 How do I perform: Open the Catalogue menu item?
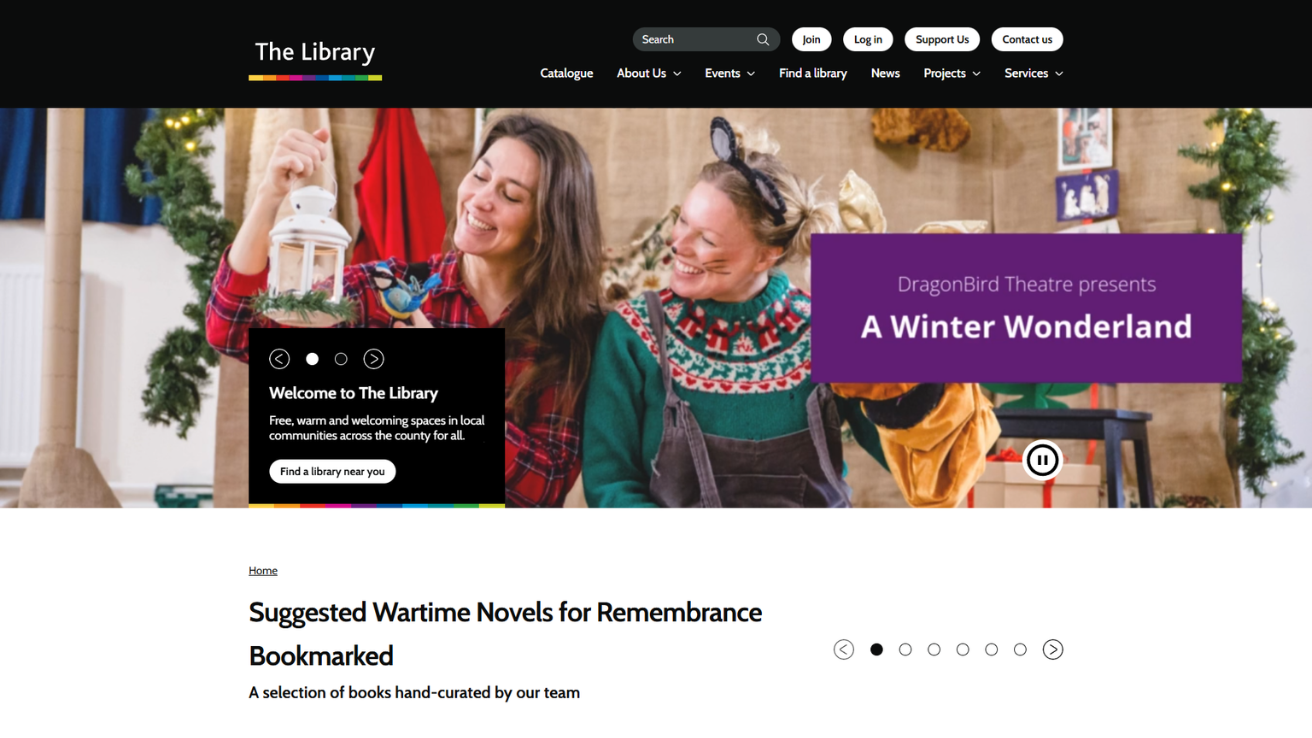pos(567,73)
